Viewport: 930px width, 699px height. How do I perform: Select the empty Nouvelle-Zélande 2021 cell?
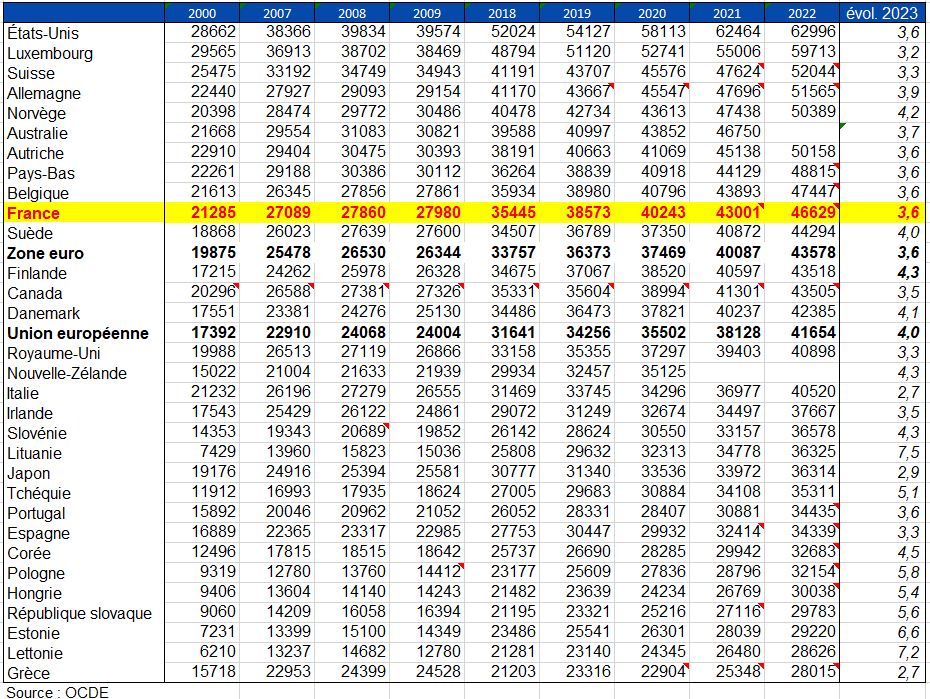point(727,373)
